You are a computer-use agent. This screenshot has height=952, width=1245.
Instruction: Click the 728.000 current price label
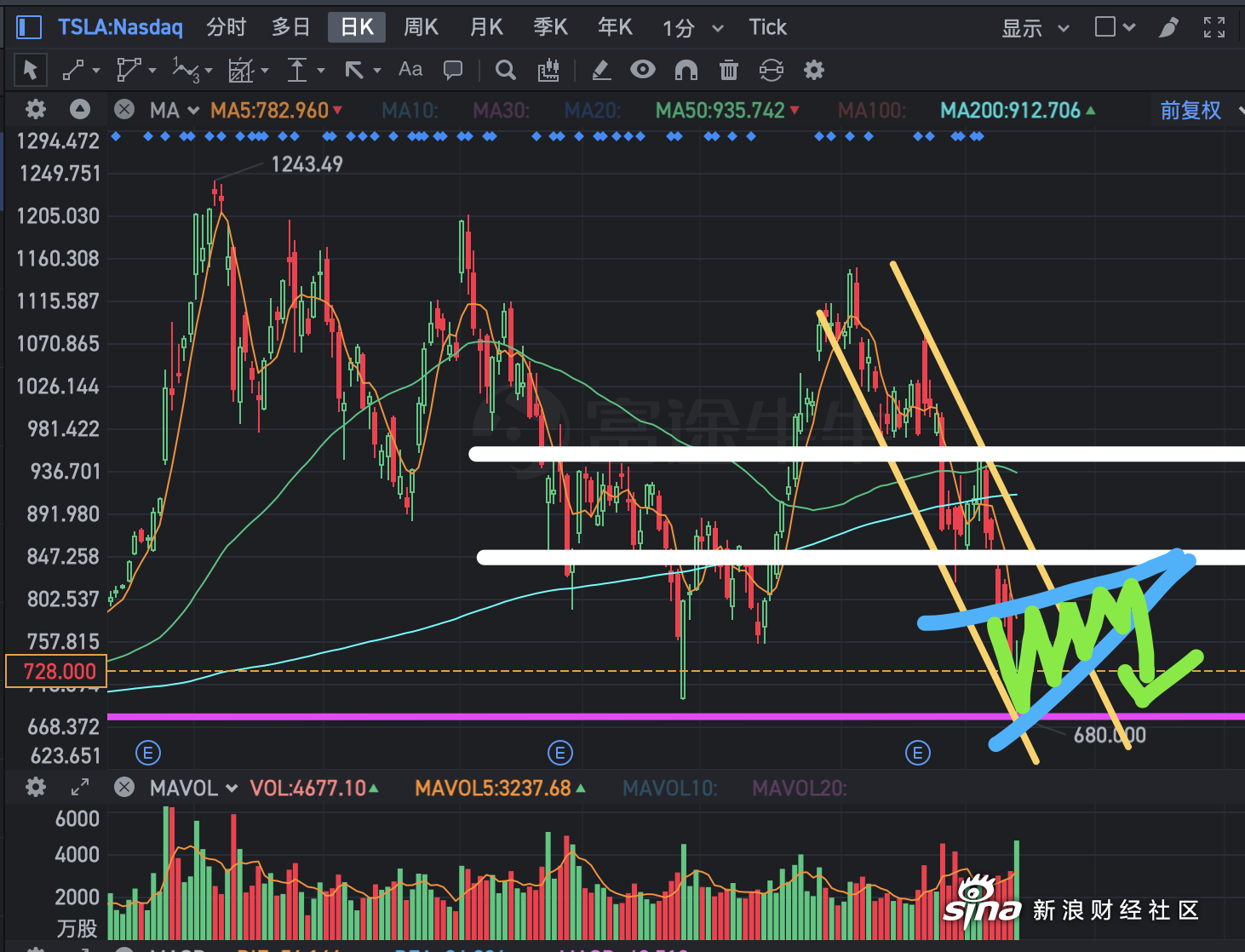56,671
